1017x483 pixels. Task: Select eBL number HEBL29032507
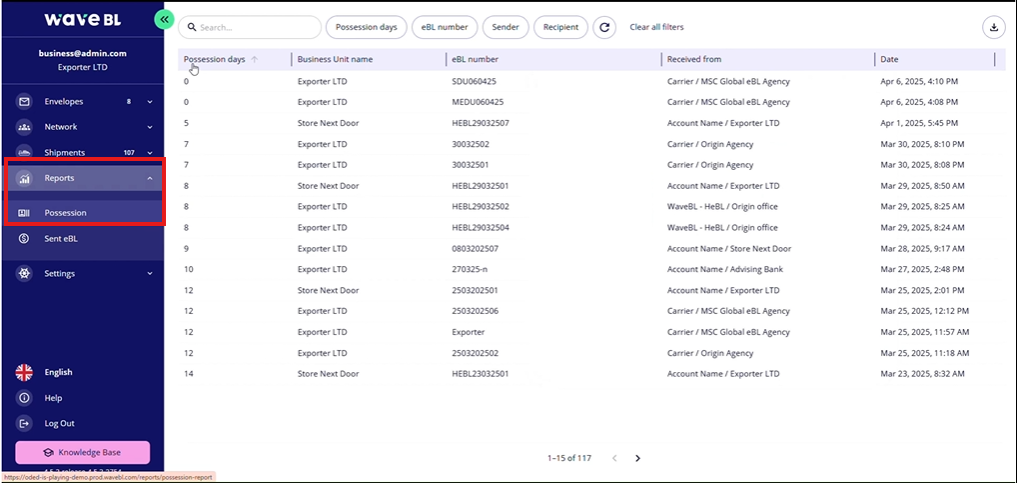click(481, 123)
